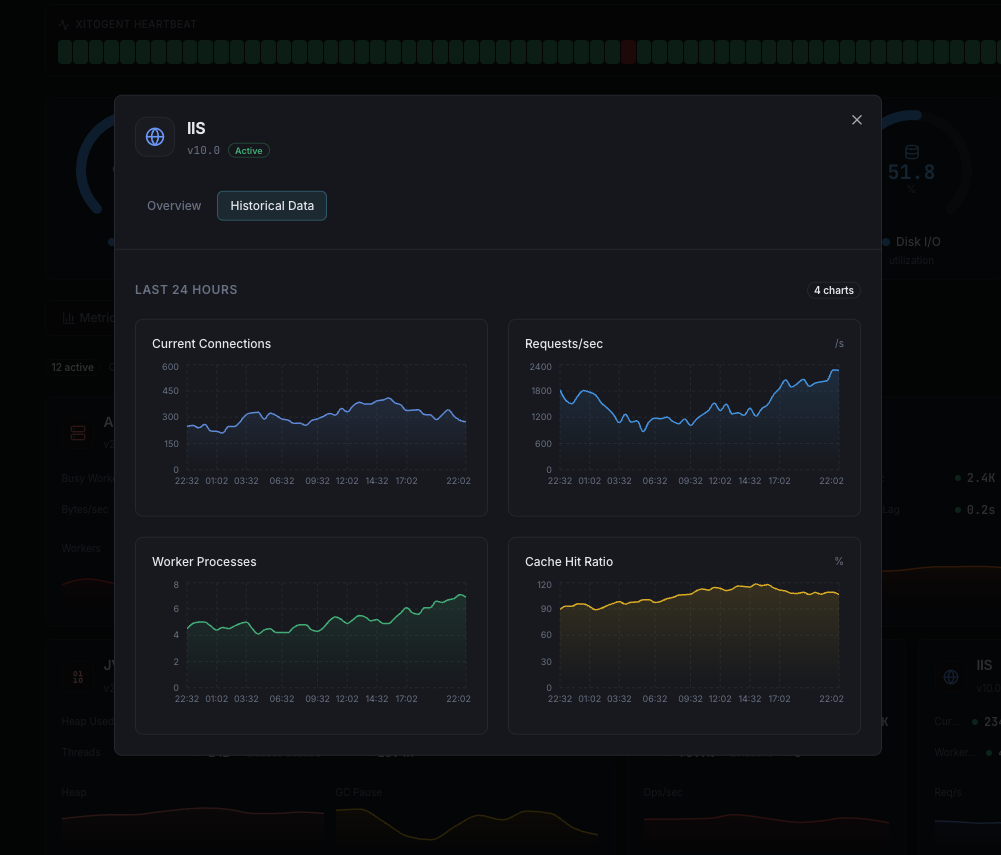Click the globe icon in the IIS modal header
This screenshot has width=1001, height=855.
(x=155, y=137)
